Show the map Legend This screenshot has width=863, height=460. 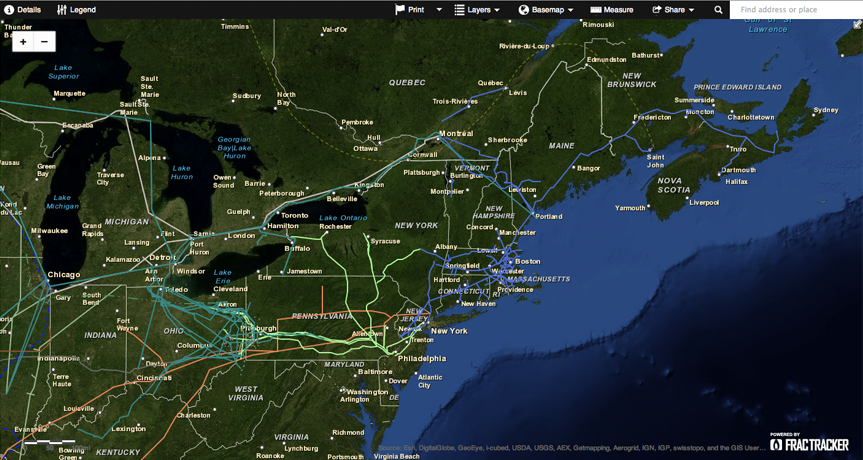76,10
